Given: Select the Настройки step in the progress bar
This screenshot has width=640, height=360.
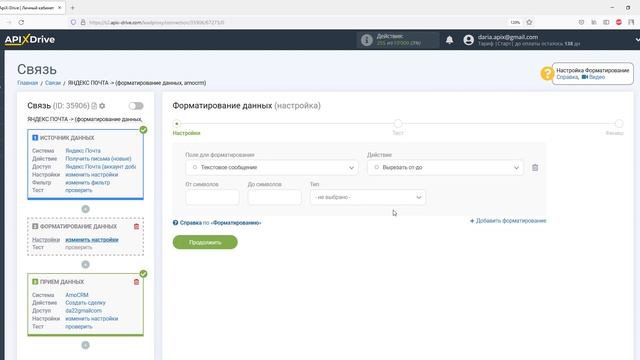Looking at the screenshot, I should (x=177, y=123).
